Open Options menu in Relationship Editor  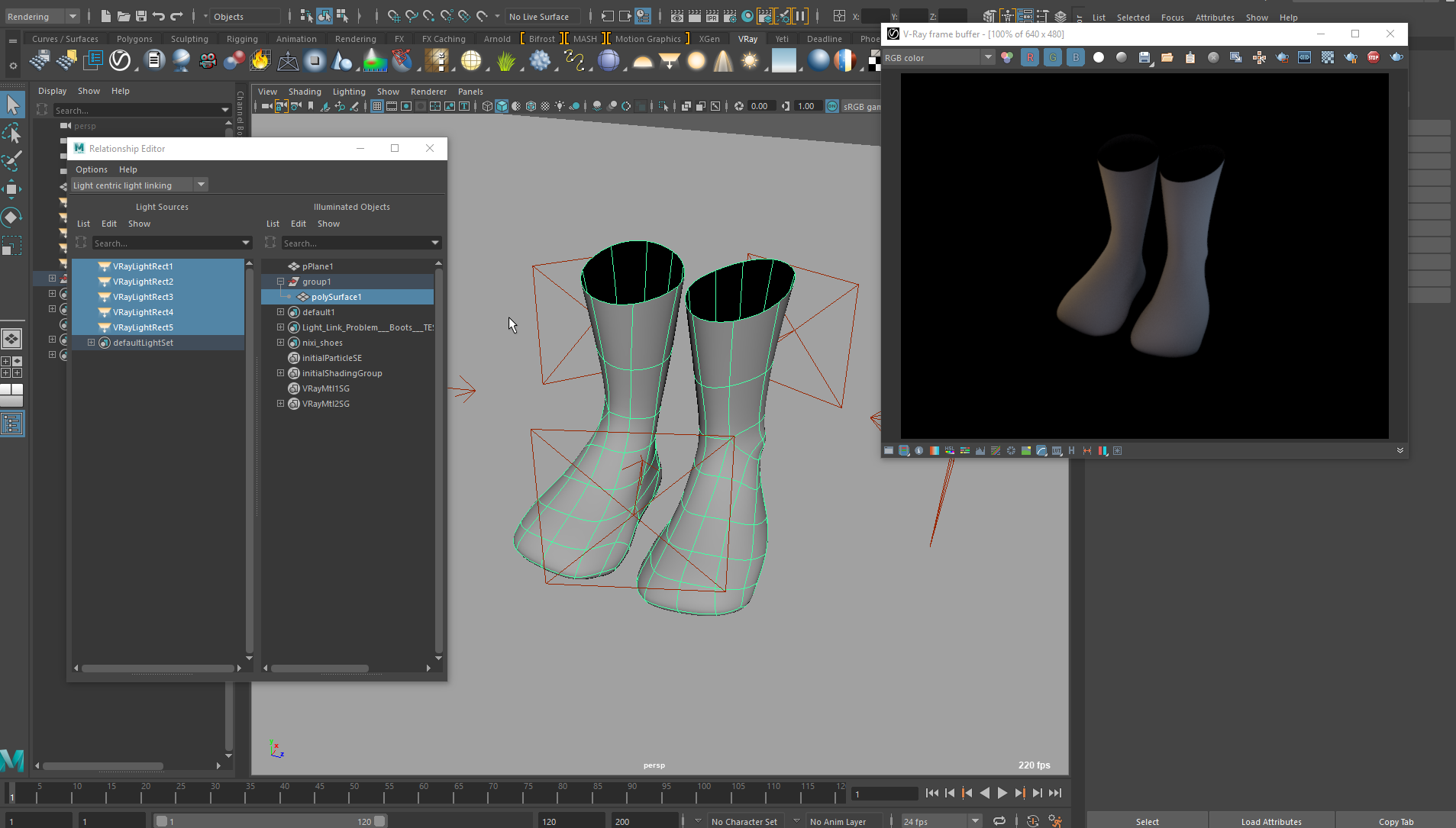click(92, 169)
